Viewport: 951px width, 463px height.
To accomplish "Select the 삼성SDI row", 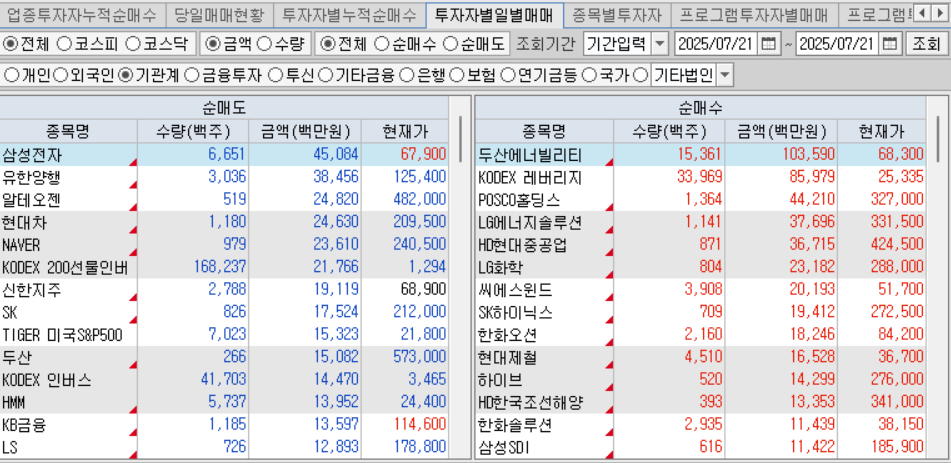I will 701,448.
